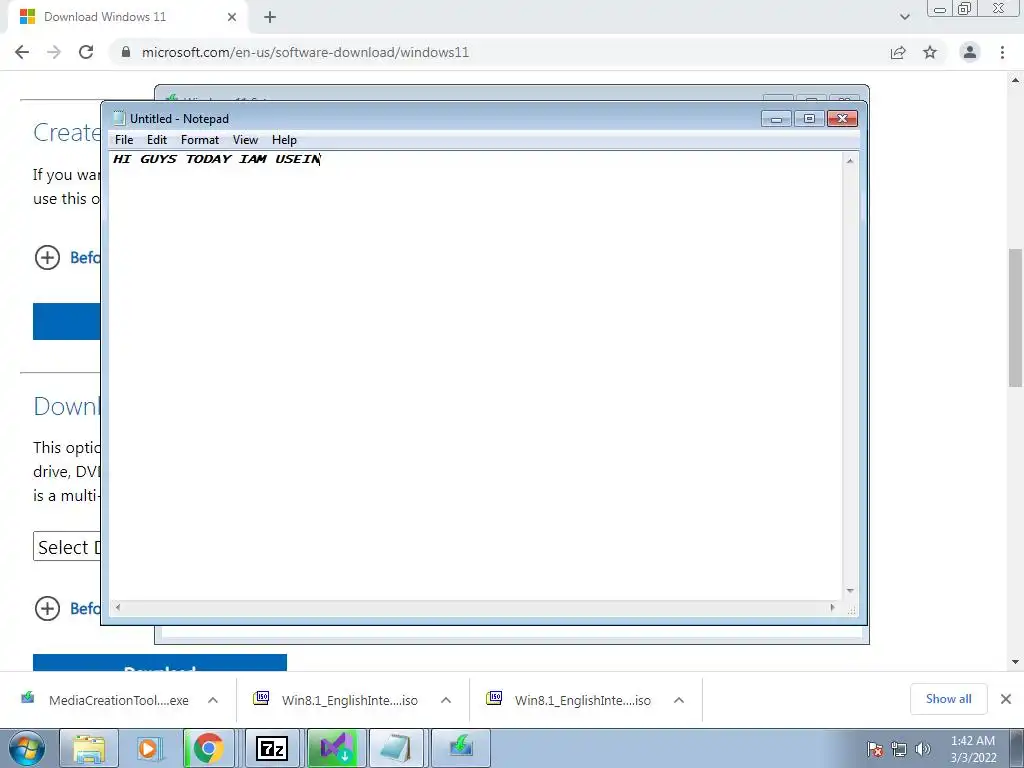Open a new Chrome tab
The height and width of the screenshot is (768, 1024).
(x=270, y=17)
